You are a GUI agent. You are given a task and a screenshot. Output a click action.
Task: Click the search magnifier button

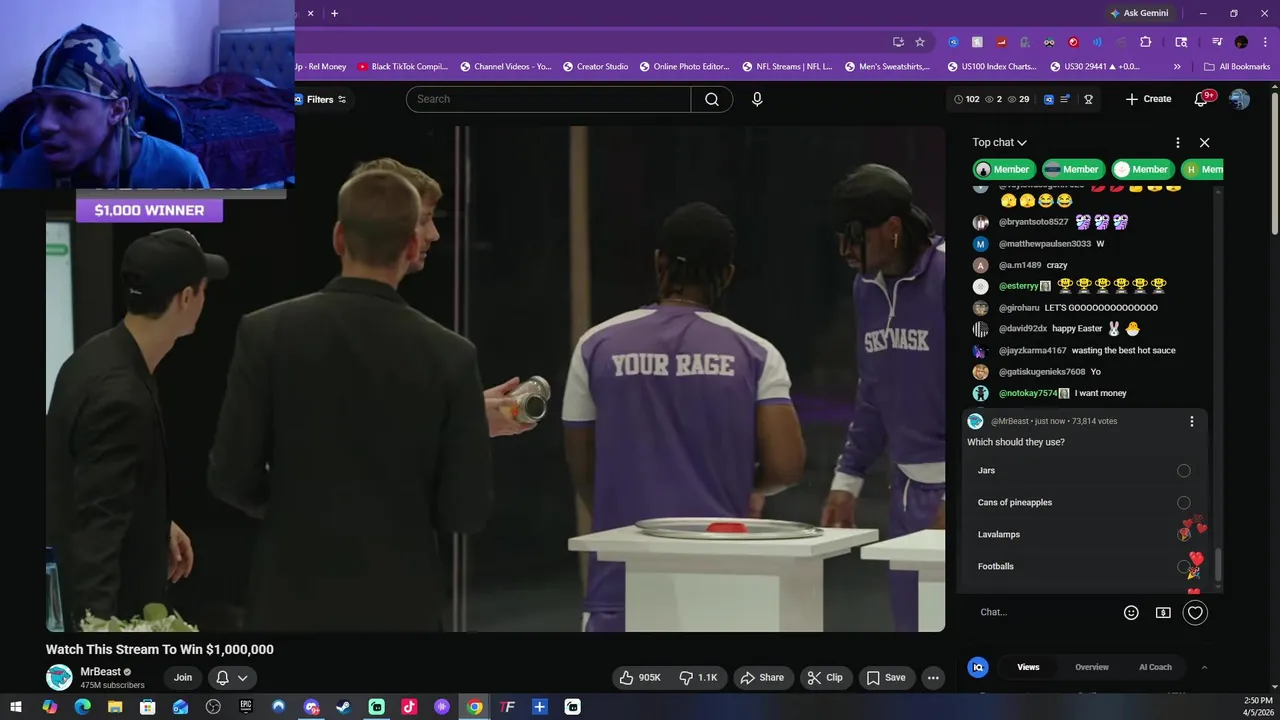(712, 99)
